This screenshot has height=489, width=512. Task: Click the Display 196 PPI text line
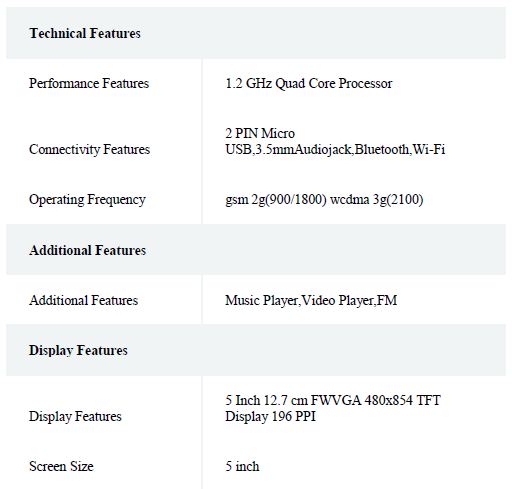tap(270, 416)
